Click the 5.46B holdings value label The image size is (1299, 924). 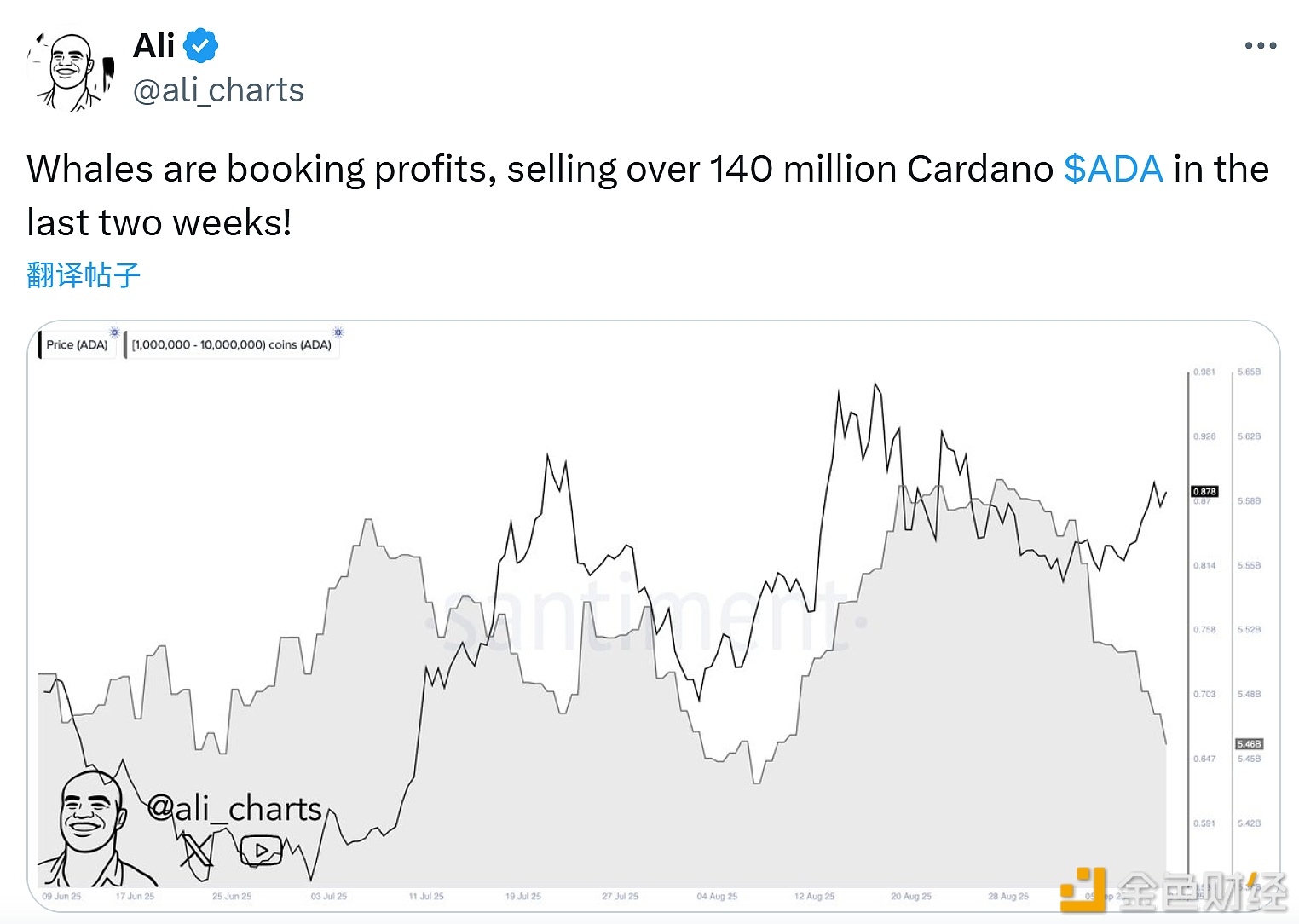tap(1249, 744)
